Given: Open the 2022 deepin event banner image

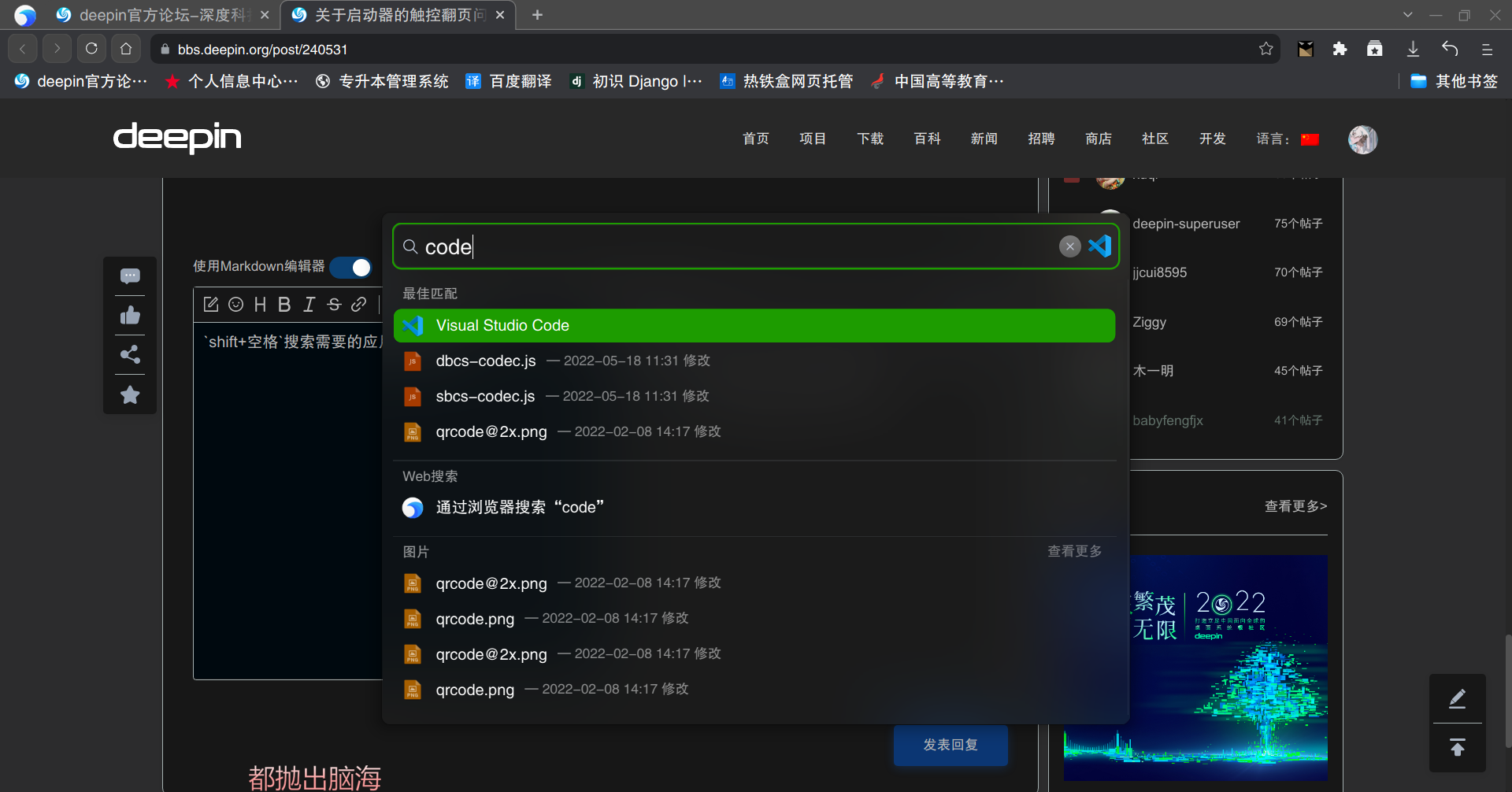Looking at the screenshot, I should 1195,668.
